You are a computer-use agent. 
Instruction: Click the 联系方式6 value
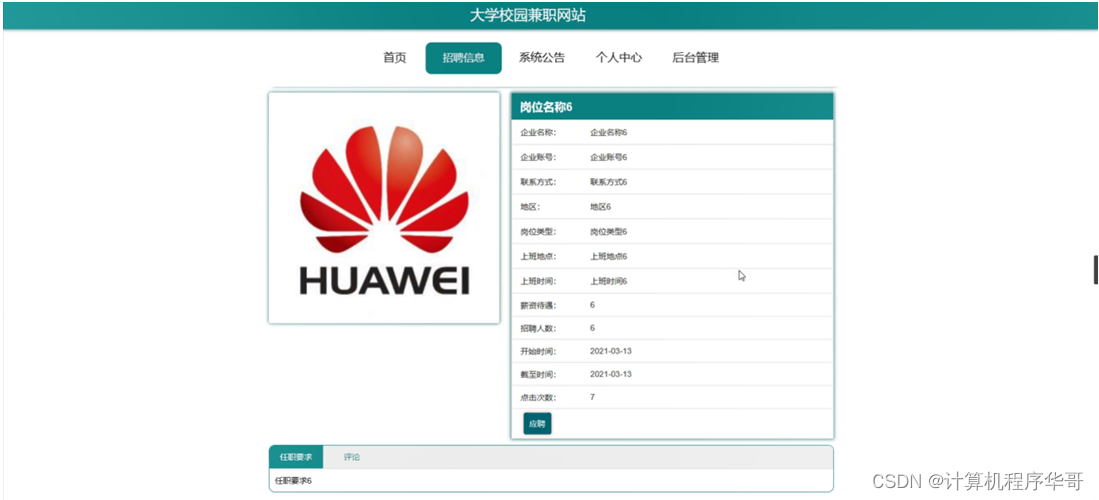point(608,182)
